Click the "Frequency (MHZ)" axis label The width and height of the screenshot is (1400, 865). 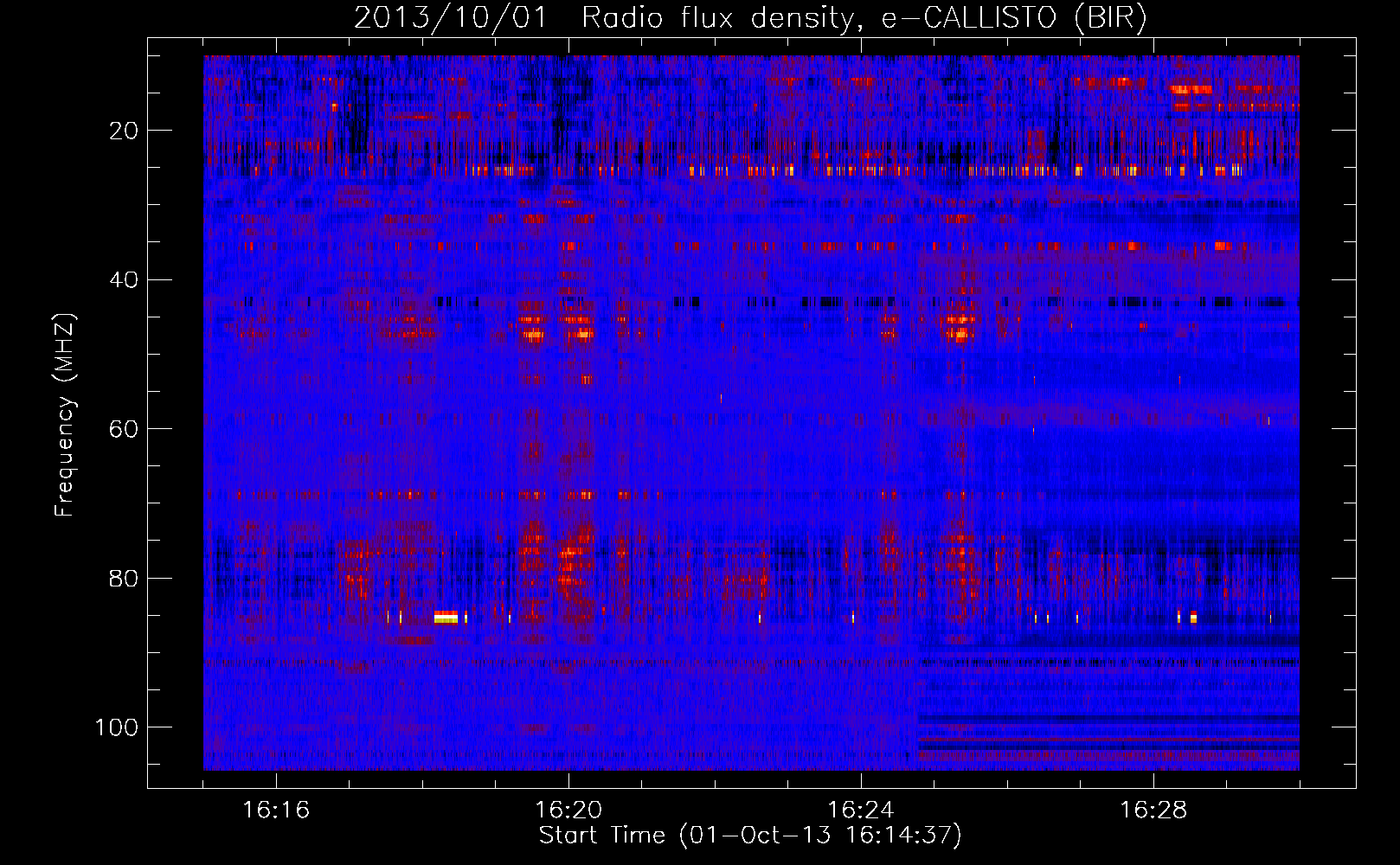pos(65,414)
